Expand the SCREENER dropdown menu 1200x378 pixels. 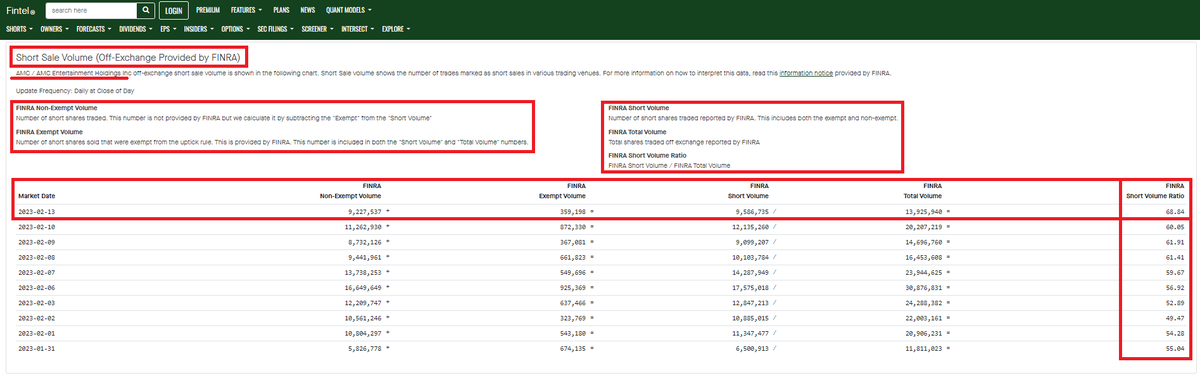point(318,29)
